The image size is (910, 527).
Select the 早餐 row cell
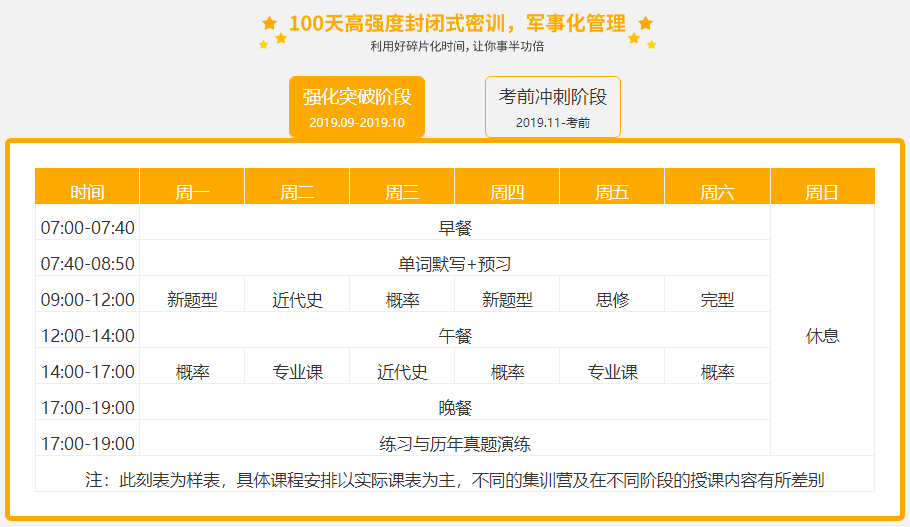pos(455,228)
